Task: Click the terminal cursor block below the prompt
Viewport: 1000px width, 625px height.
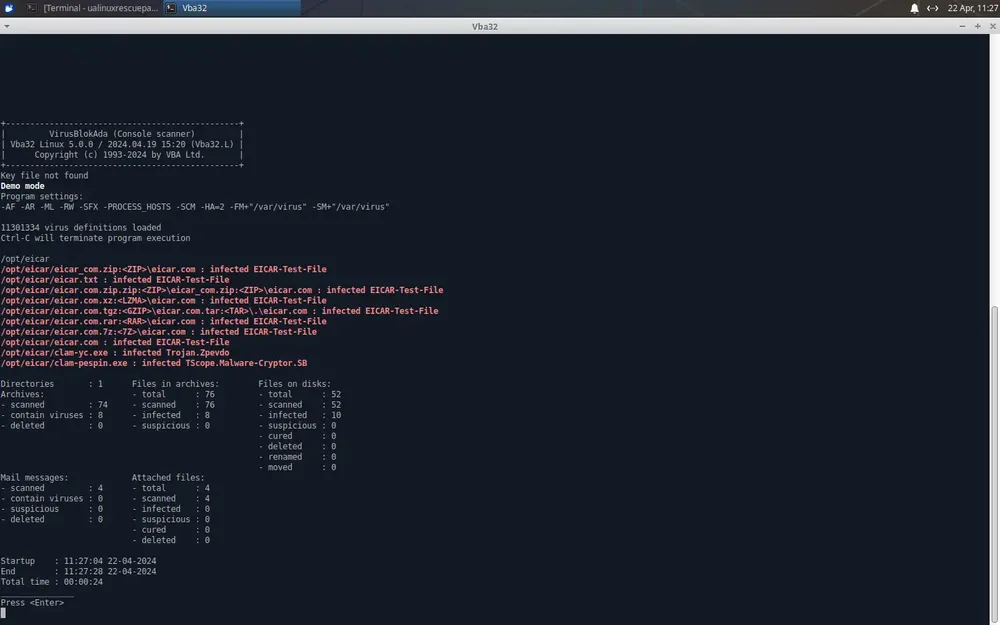Action: click(x=3, y=614)
